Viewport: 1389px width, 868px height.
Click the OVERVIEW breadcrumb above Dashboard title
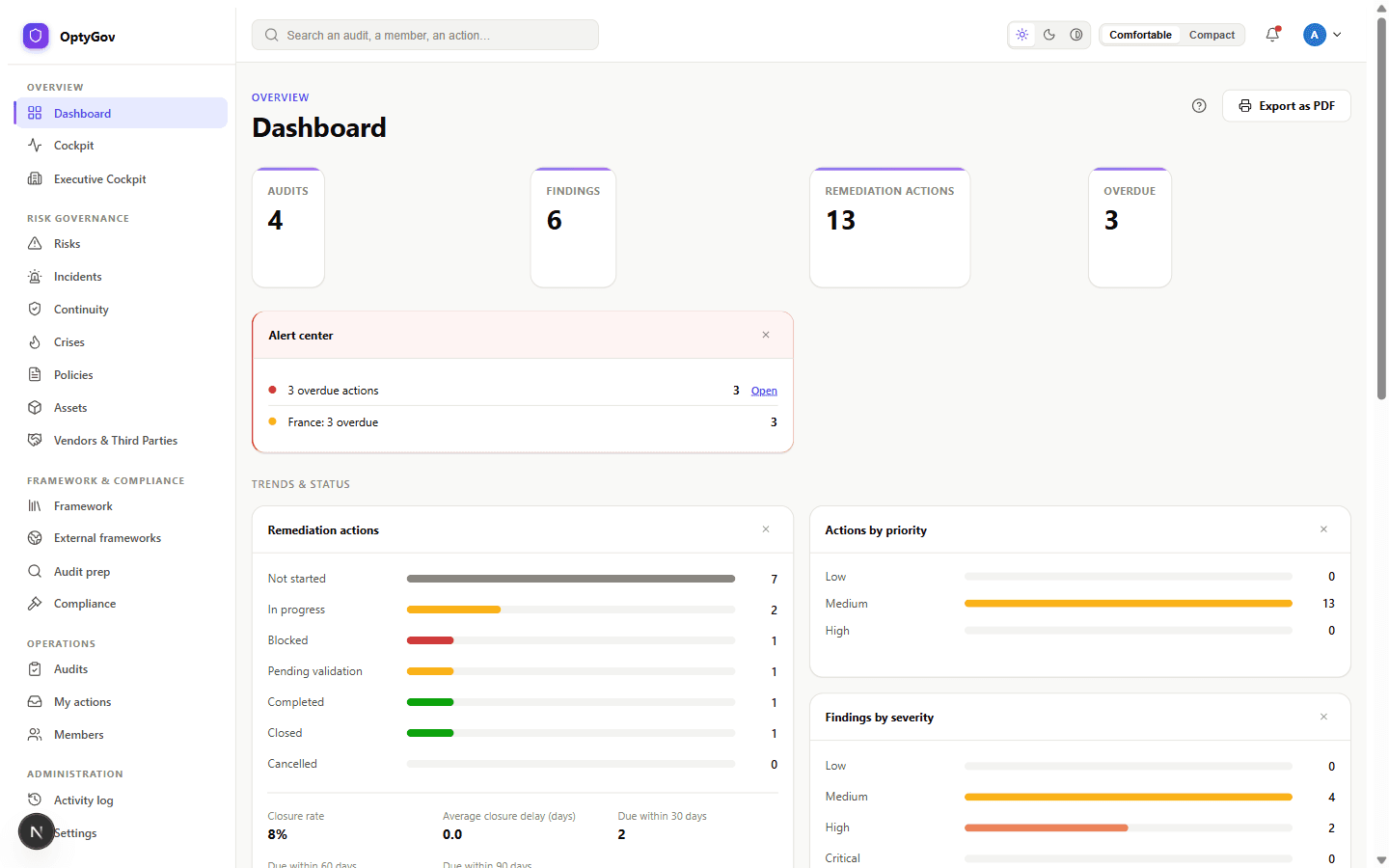click(281, 97)
